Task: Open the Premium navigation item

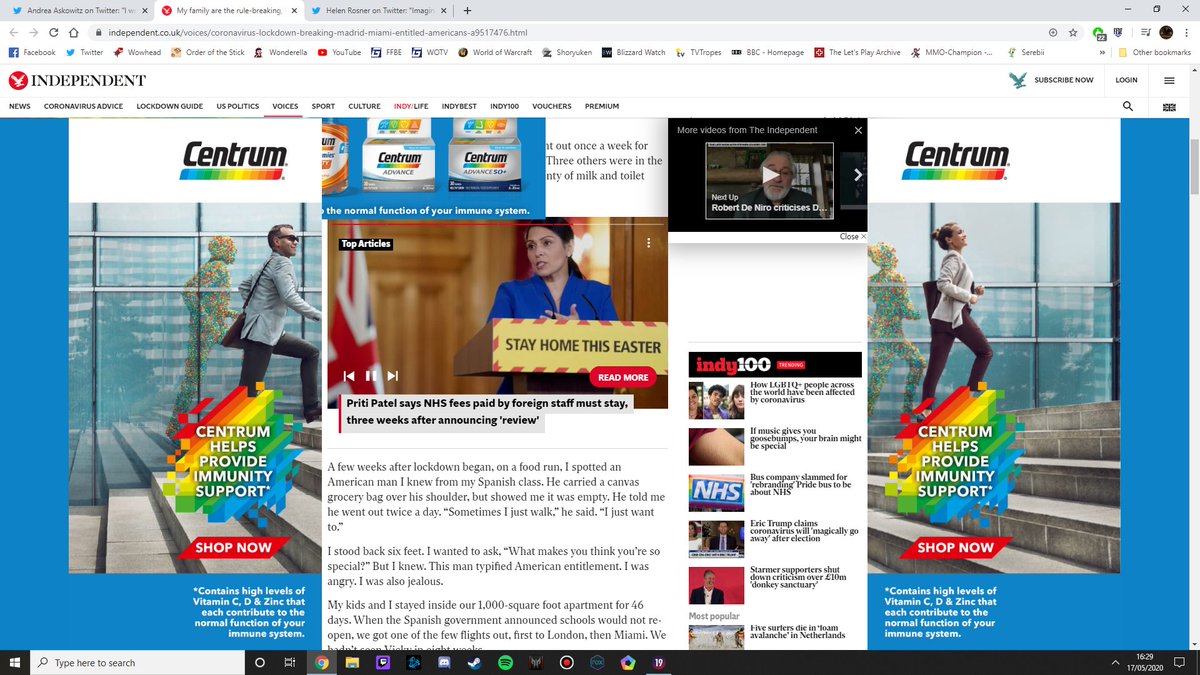Action: click(x=602, y=106)
